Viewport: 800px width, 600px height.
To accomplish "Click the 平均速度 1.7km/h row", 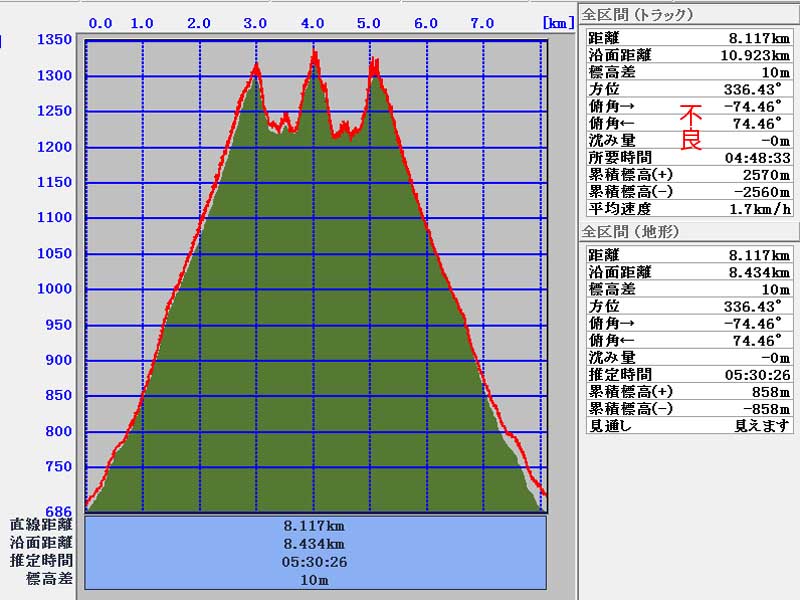I will pos(690,208).
